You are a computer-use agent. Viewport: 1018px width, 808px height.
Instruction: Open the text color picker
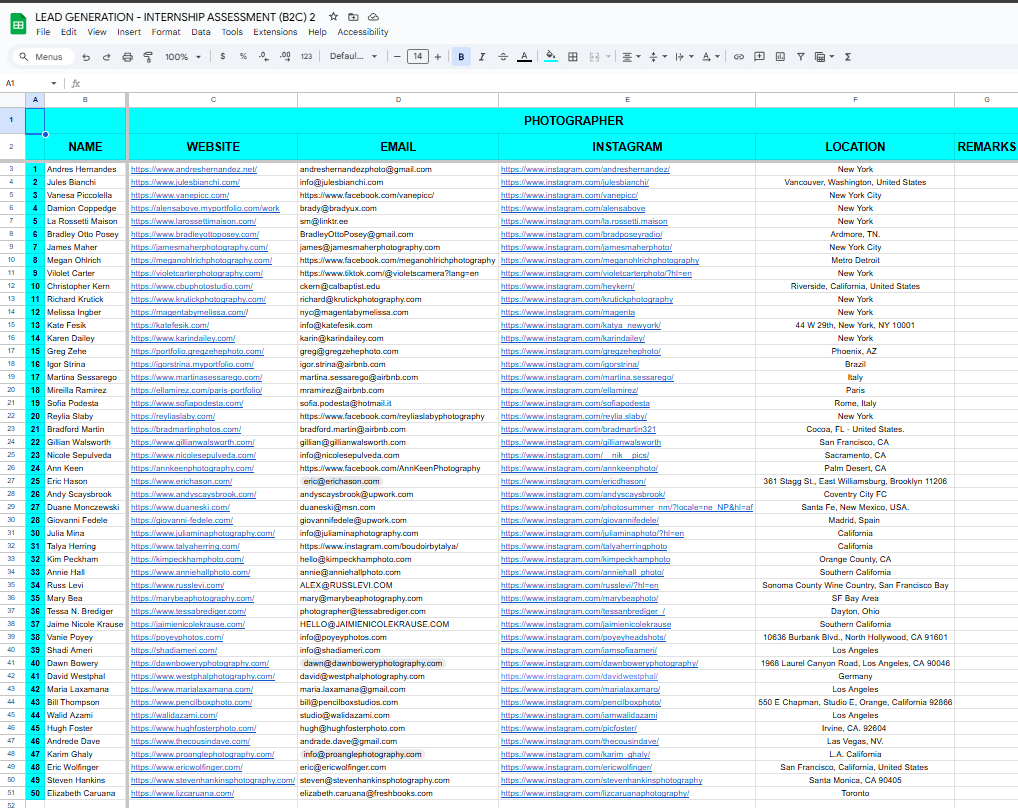(x=524, y=57)
